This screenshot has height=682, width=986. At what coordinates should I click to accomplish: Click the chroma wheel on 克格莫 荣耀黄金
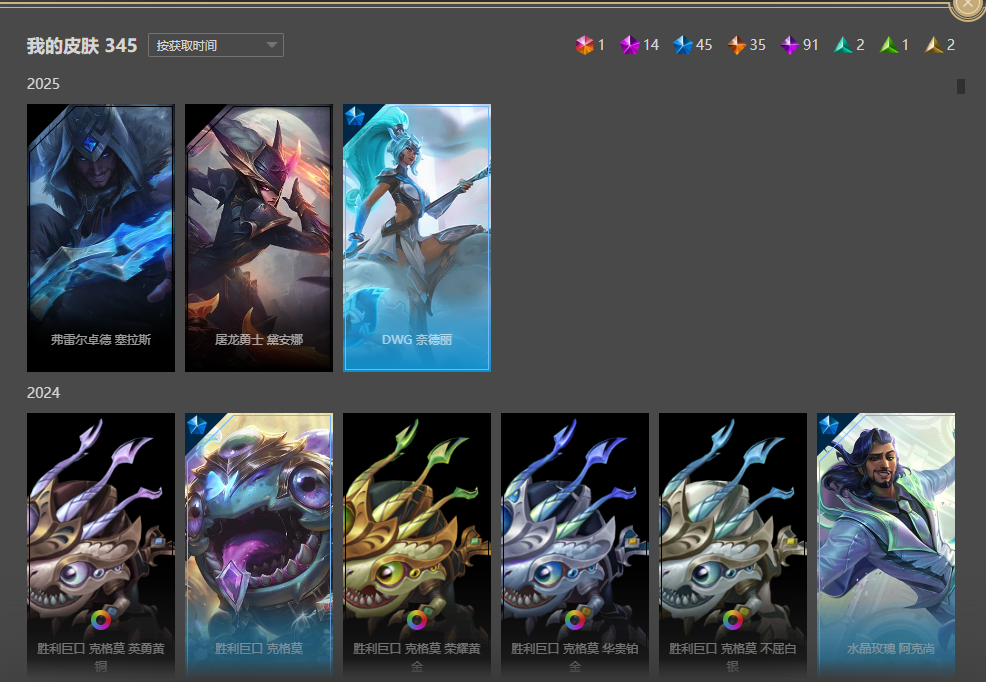click(417, 620)
